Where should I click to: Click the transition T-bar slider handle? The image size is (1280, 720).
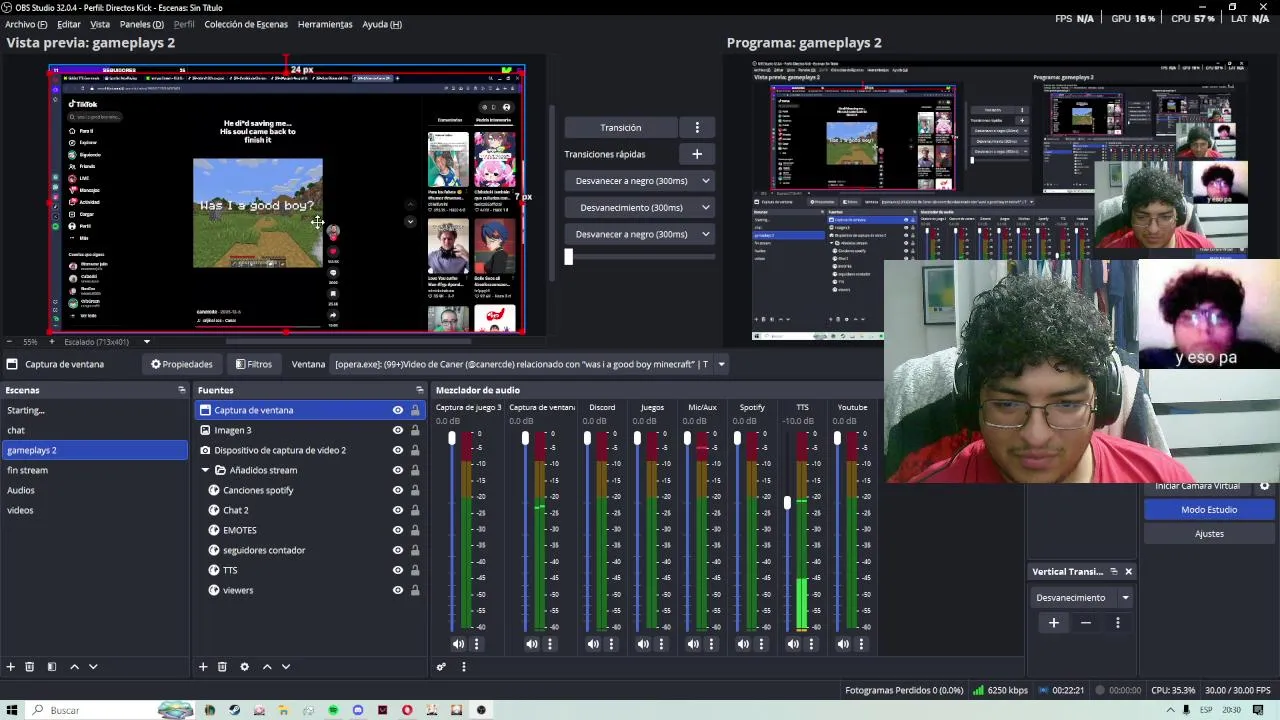point(568,256)
